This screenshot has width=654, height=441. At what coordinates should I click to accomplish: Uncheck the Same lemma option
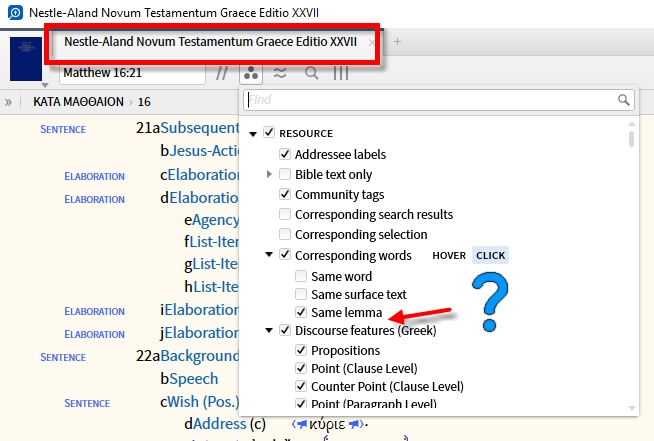pos(301,312)
